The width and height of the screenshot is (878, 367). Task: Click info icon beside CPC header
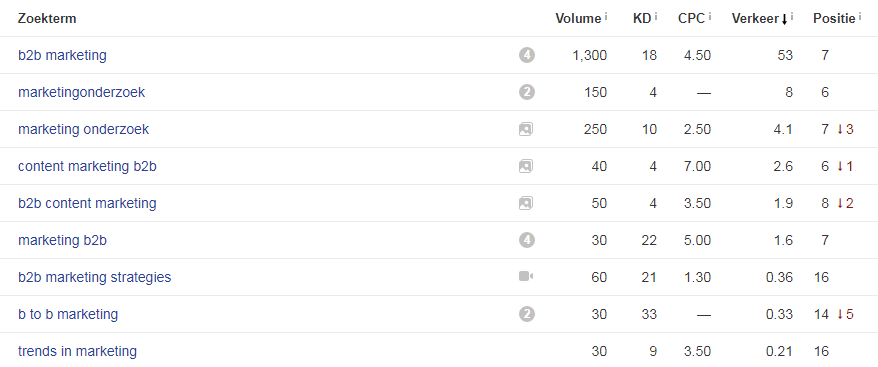710,17
